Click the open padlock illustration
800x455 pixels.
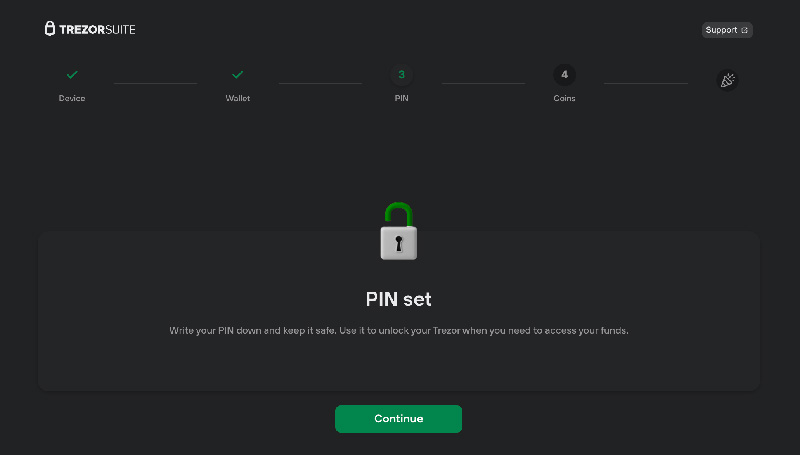pyautogui.click(x=399, y=231)
